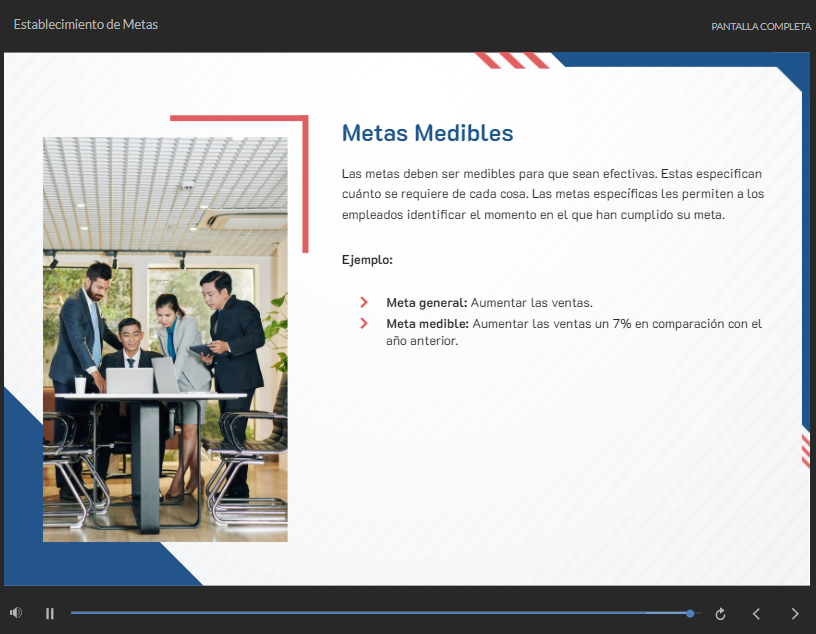Enter PANTALLA COMPLETA fullscreen mode

[x=761, y=27]
